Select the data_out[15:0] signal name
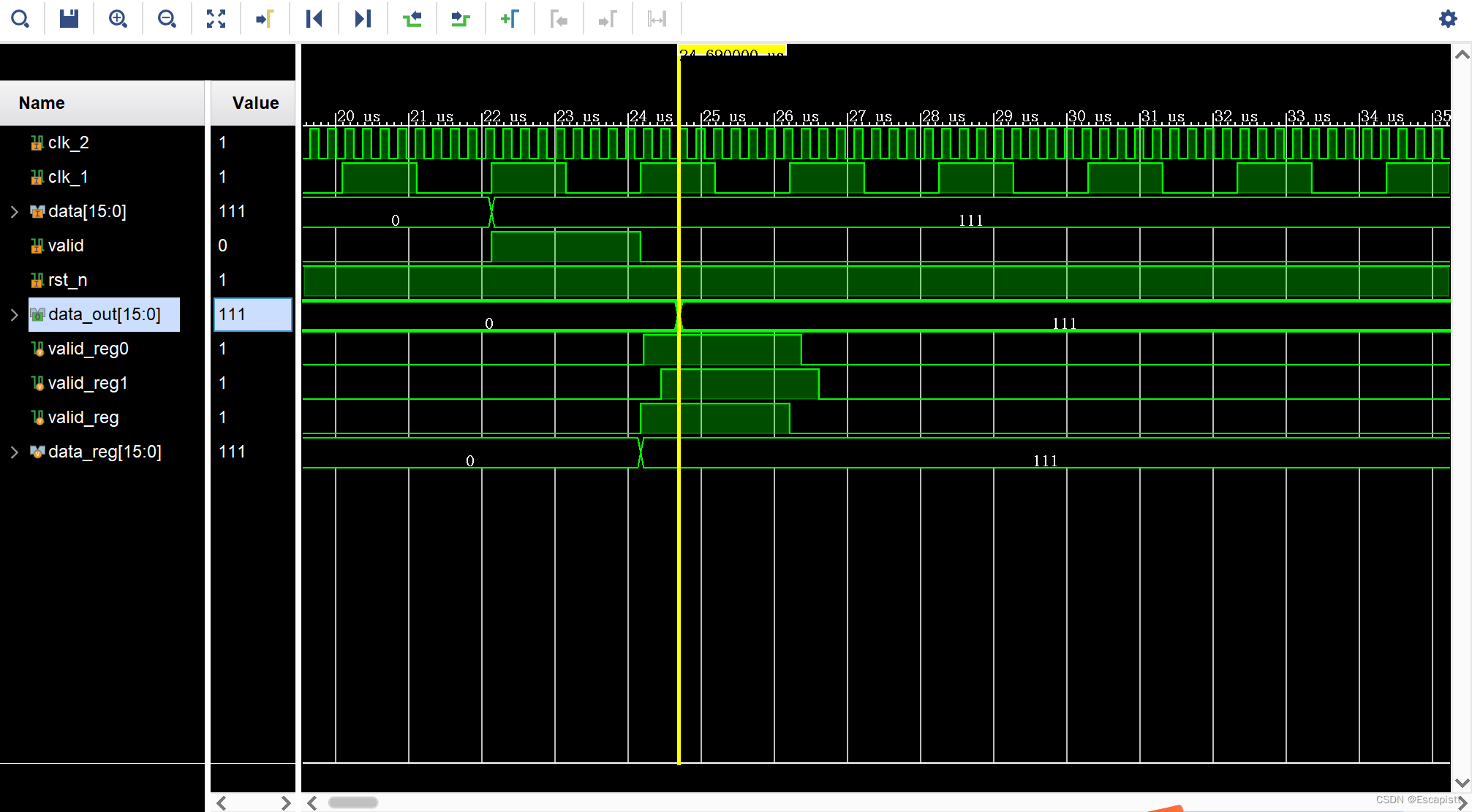 pyautogui.click(x=105, y=315)
